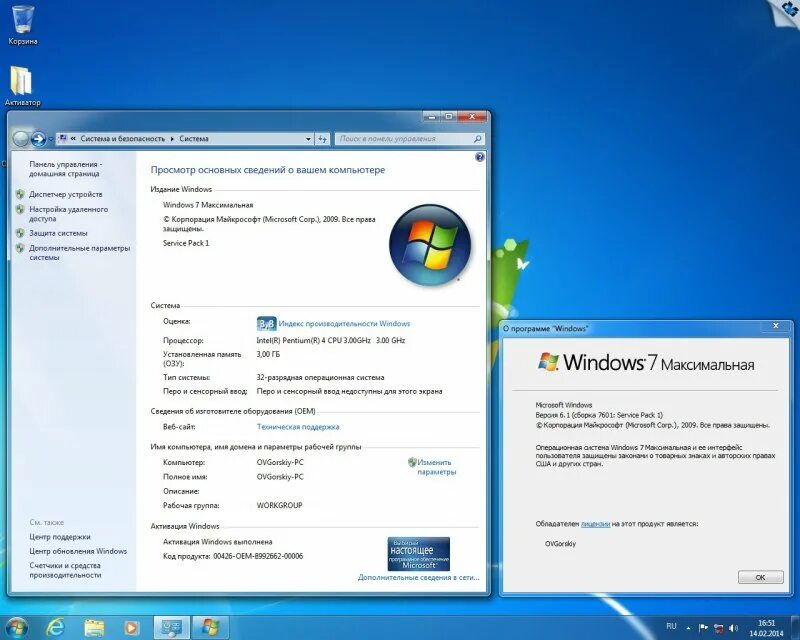Click the WORKGROUP value text
Image resolution: width=800 pixels, height=640 pixels.
click(280, 505)
